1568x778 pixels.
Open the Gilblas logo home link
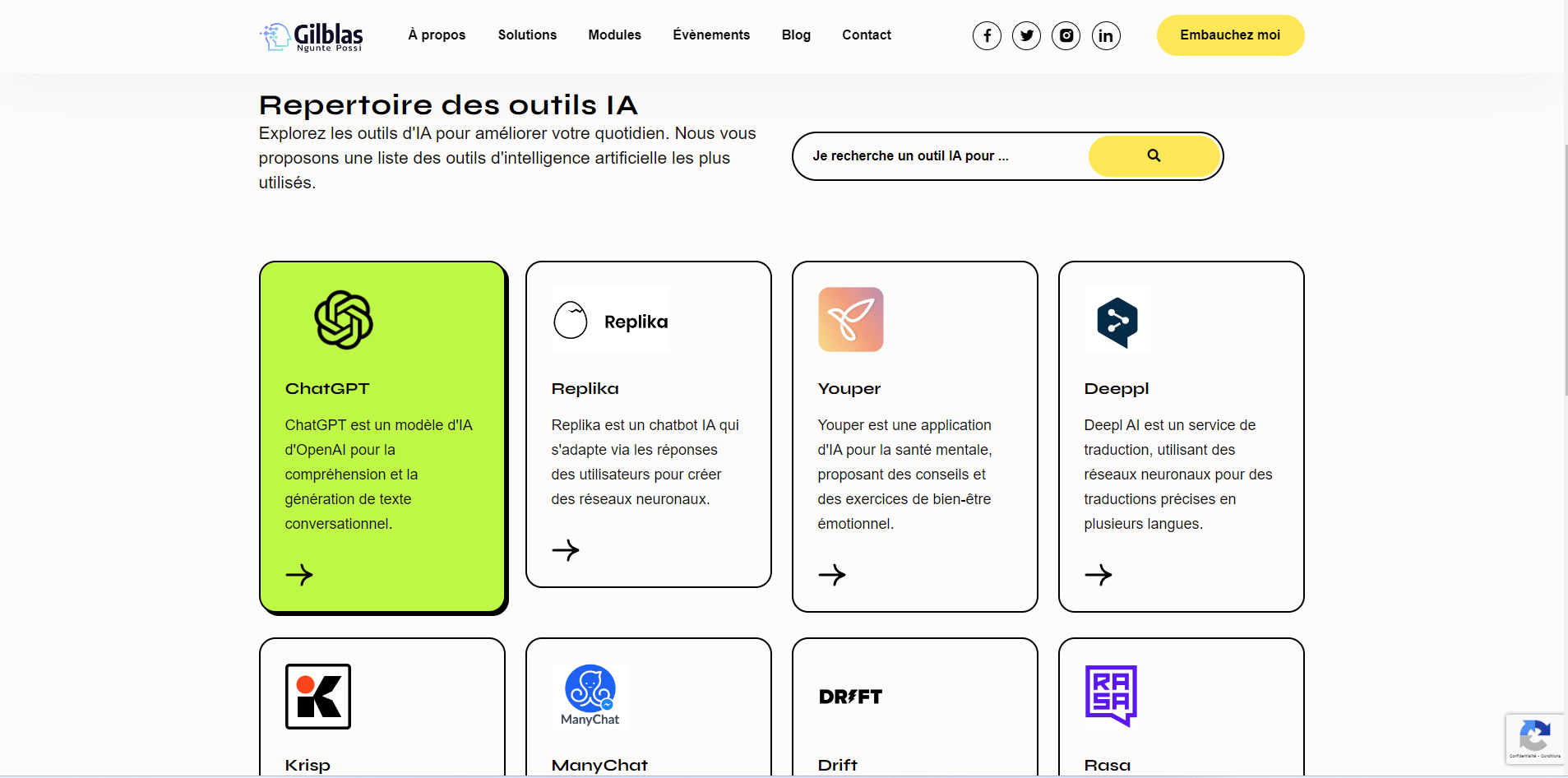(x=312, y=36)
